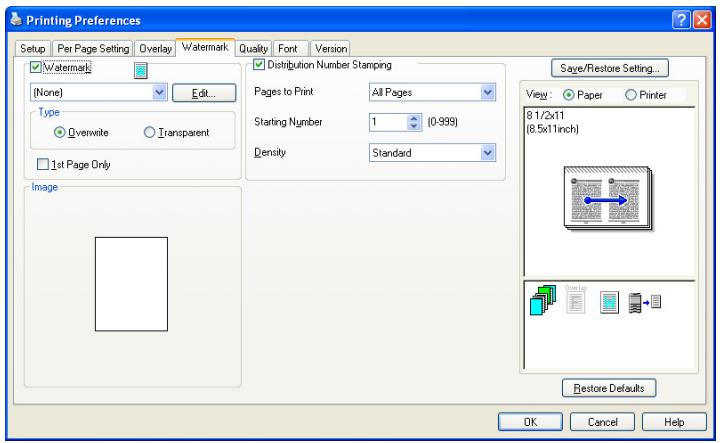Viewport: 720px width, 443px height.
Task: Click the printer-to-page output icon
Action: 644,303
